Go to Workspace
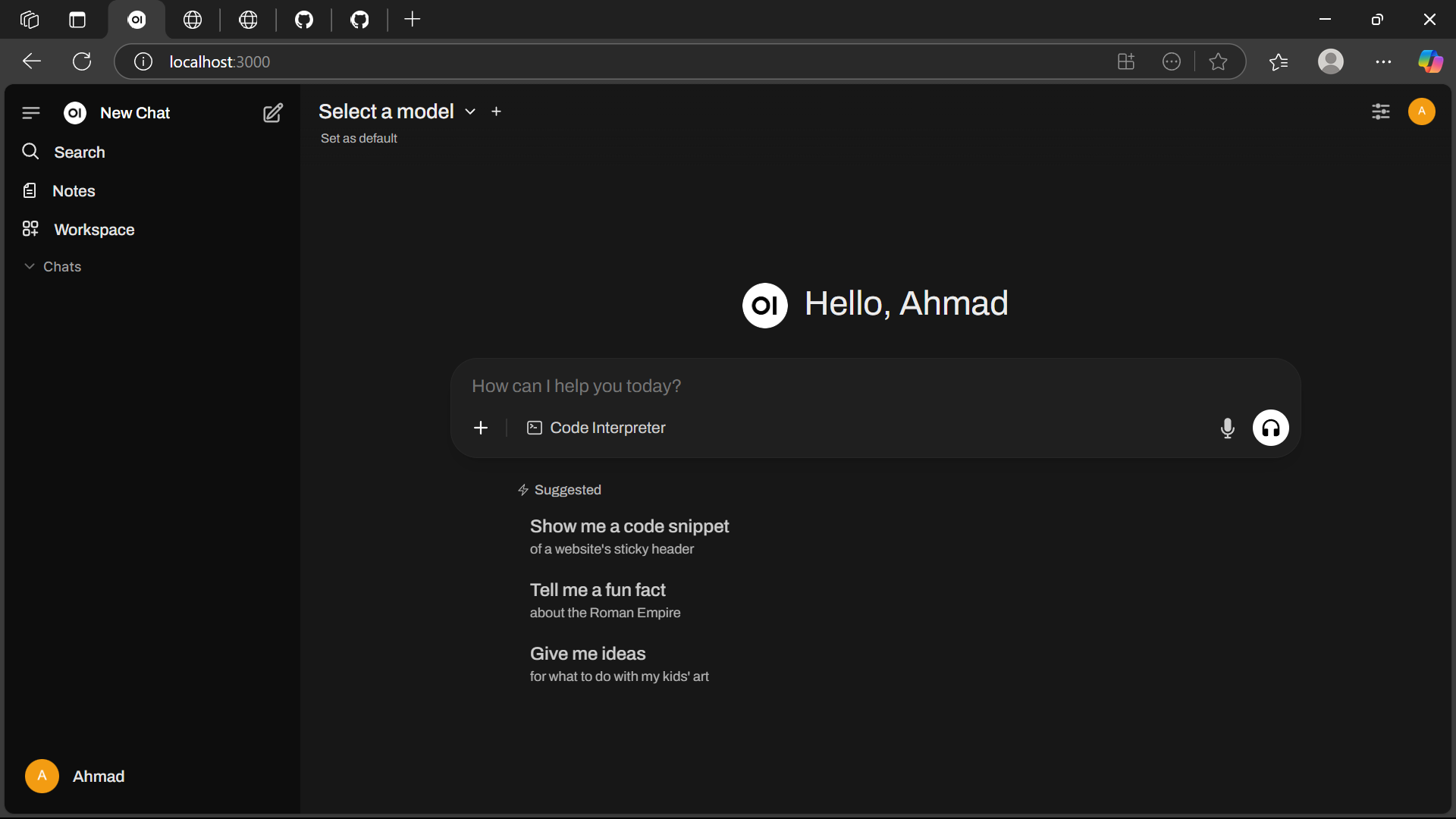The image size is (1456, 819). pos(93,230)
